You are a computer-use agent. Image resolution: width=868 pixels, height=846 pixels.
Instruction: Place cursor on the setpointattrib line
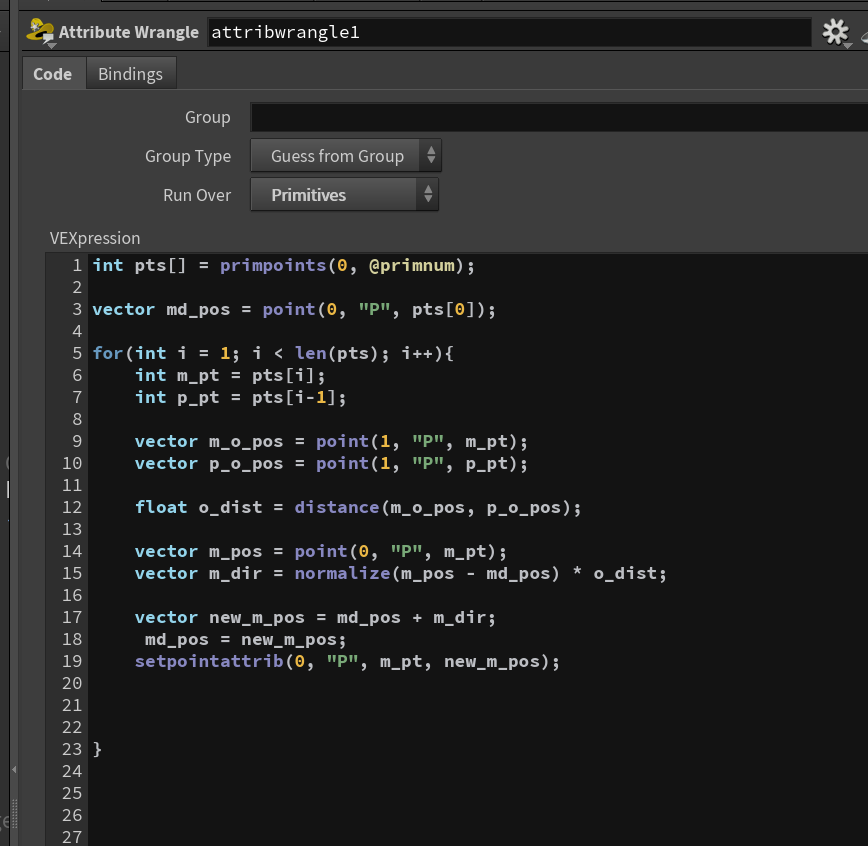(x=347, y=661)
